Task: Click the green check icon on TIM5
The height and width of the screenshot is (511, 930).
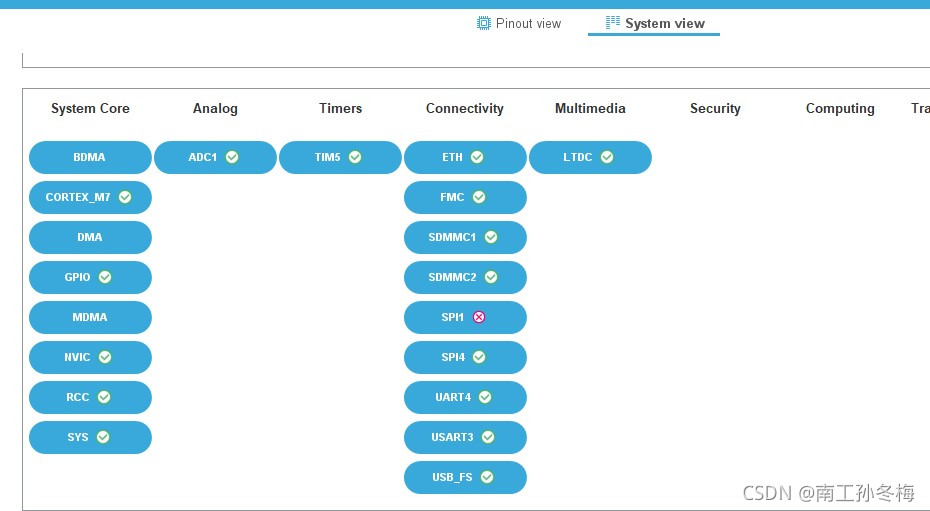Action: [355, 157]
